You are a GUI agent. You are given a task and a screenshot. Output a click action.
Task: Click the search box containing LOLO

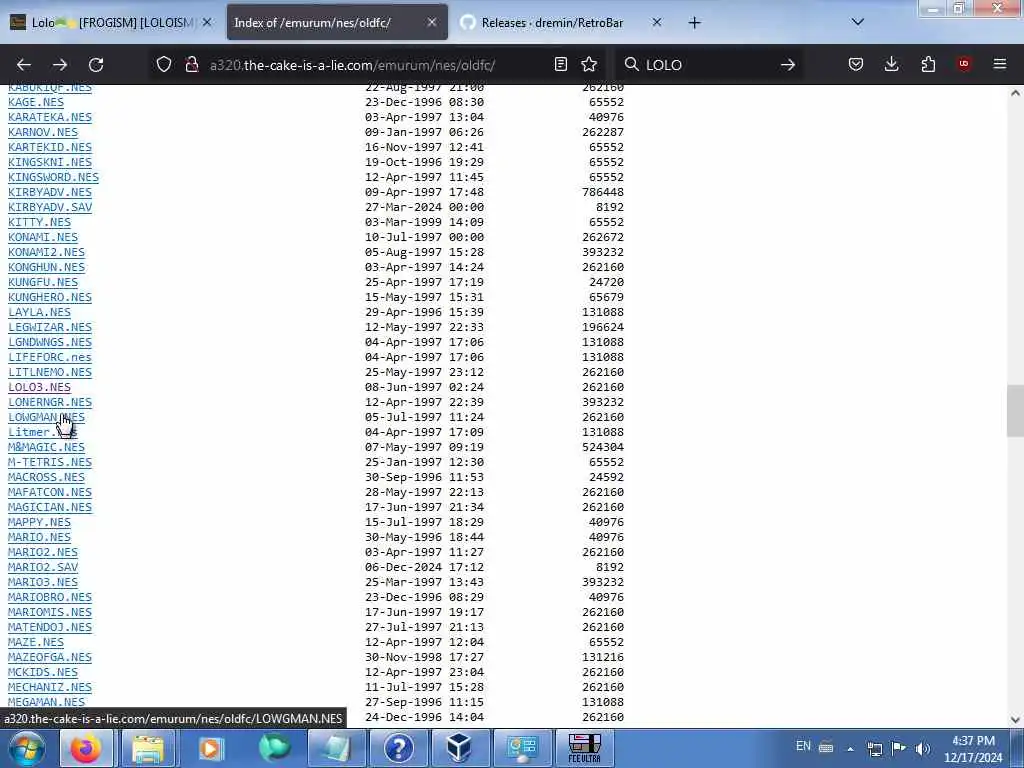[x=709, y=65]
